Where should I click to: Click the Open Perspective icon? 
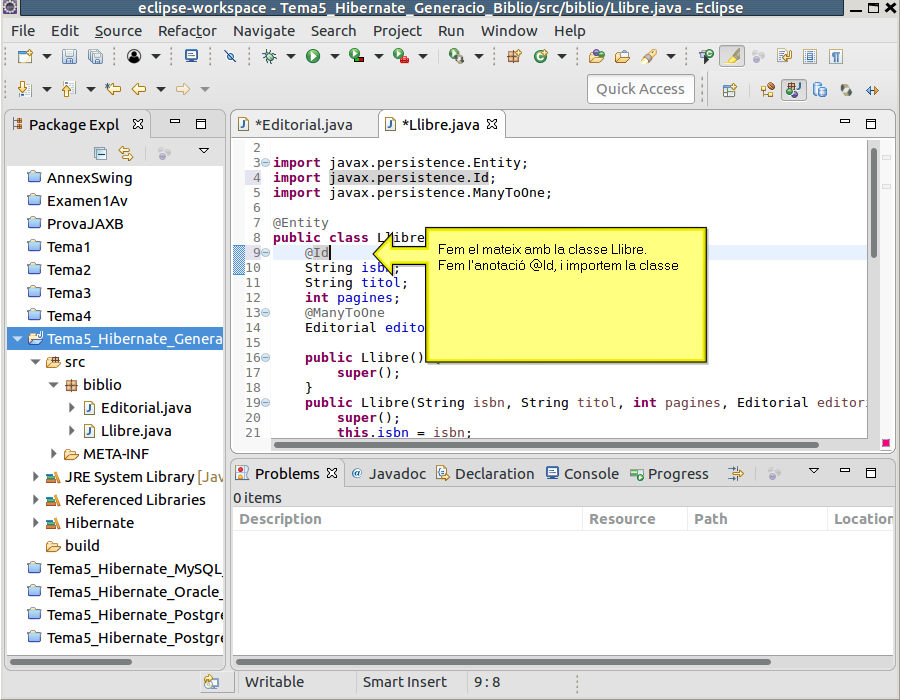[729, 90]
